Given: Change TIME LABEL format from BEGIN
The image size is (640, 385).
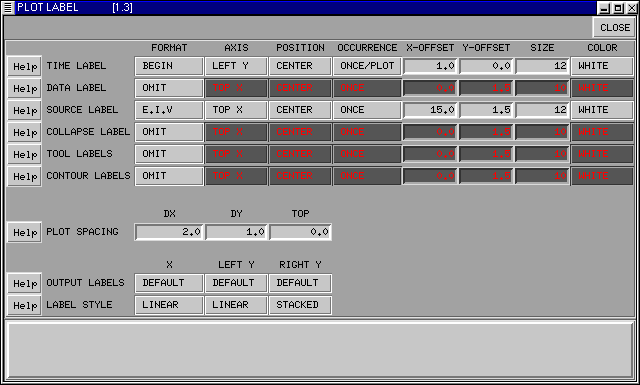Looking at the screenshot, I should pos(169,66).
